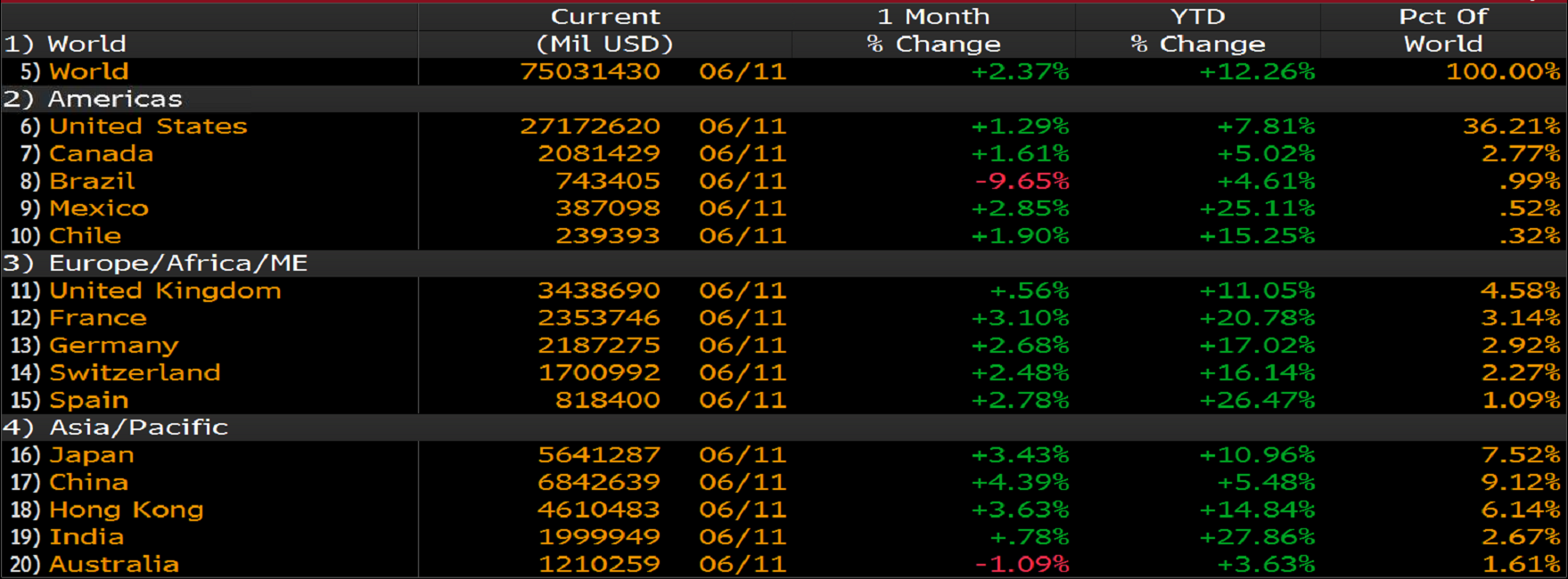Click United States percent of world 36.21%
Viewport: 1568px width, 579px height.
(1512, 126)
